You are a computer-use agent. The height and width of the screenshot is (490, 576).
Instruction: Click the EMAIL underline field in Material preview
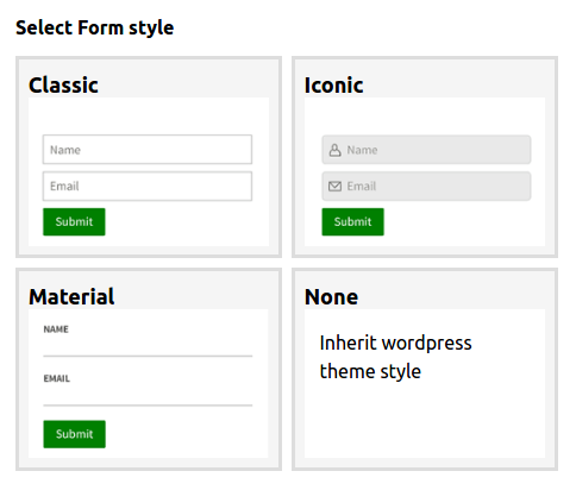148,396
